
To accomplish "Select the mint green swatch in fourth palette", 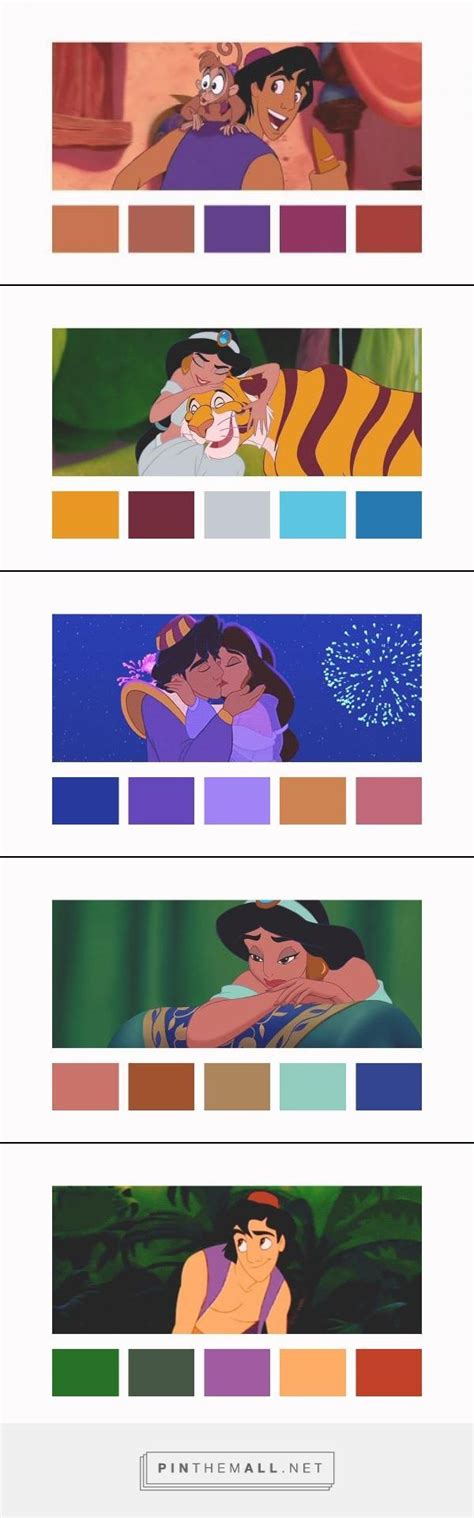I will tap(313, 1087).
